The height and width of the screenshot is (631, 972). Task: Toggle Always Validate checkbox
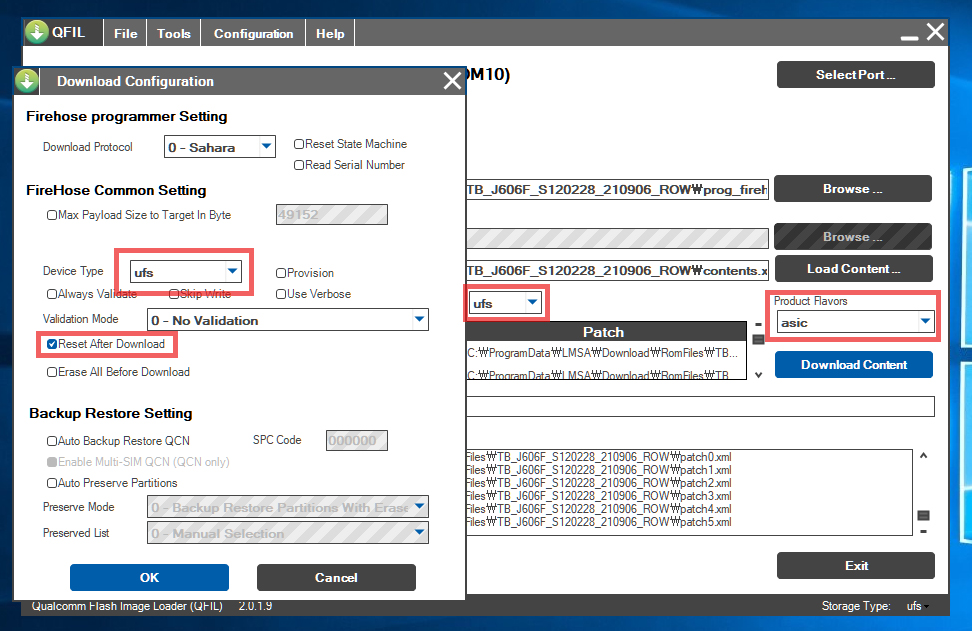[x=52, y=294]
